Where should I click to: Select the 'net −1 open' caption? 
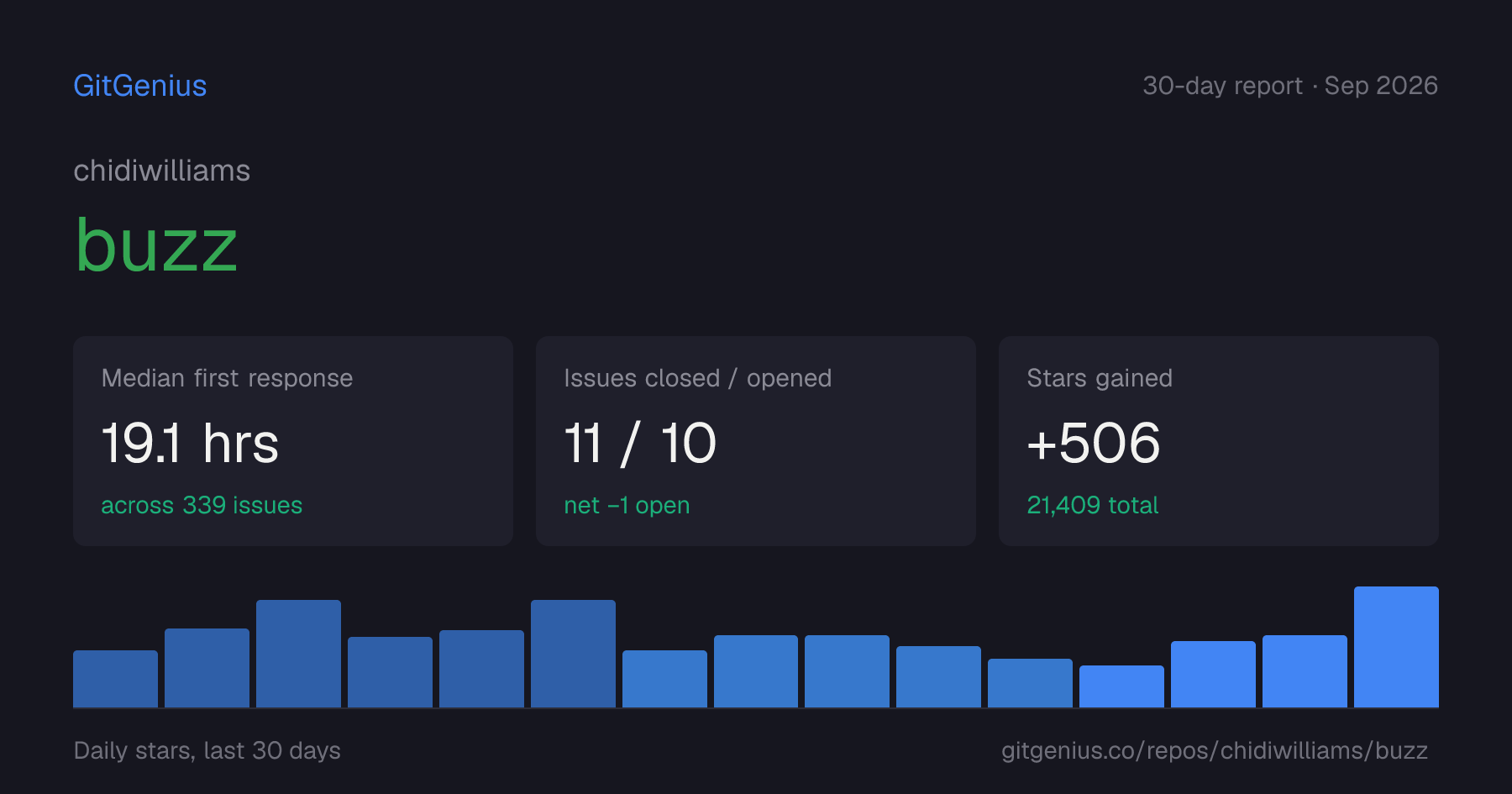627,505
